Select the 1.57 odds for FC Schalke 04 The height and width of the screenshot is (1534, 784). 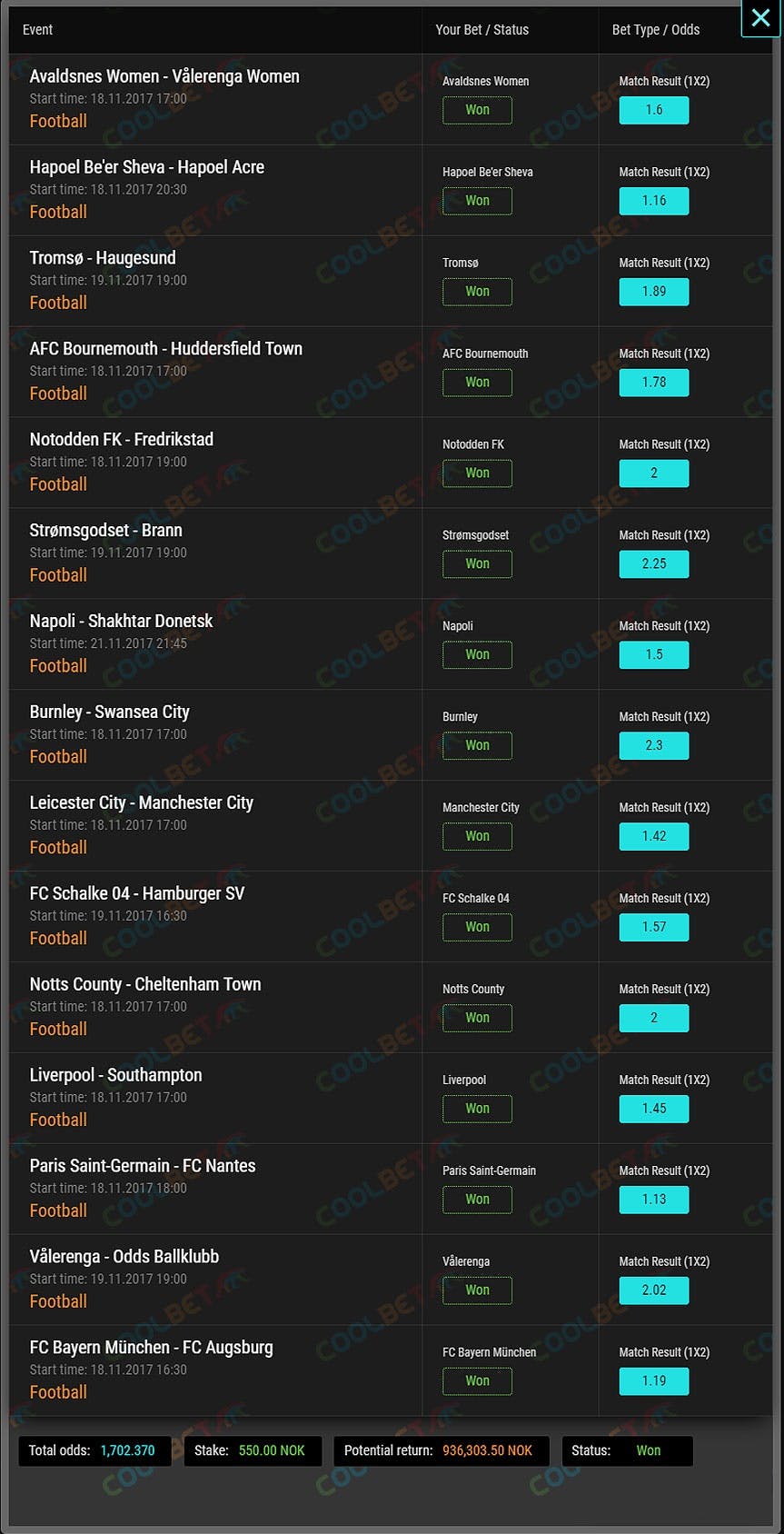(x=653, y=928)
